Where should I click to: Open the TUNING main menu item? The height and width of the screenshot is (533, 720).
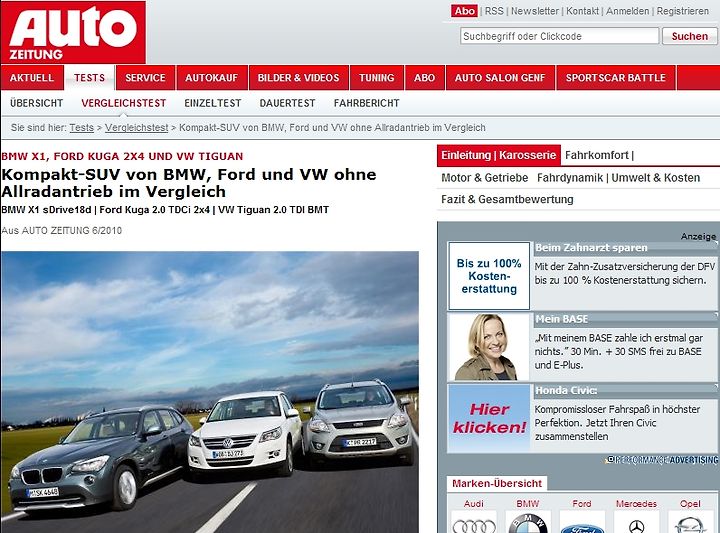coord(377,78)
